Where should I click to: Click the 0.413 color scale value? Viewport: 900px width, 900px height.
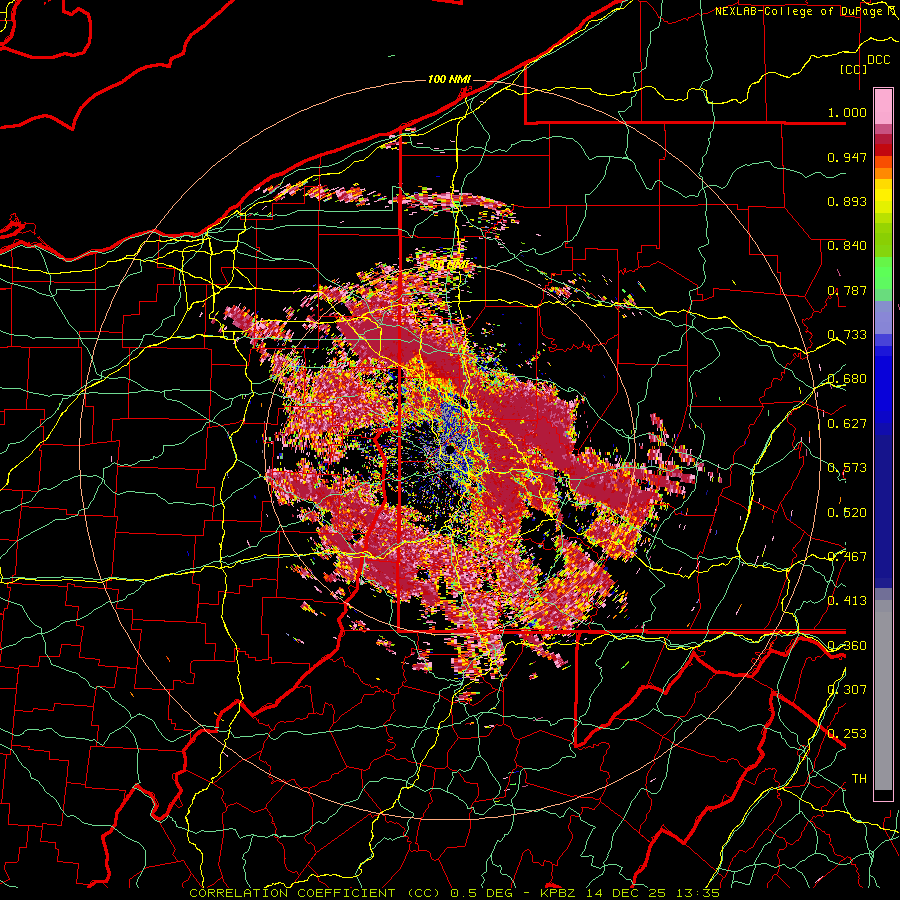coord(847,601)
